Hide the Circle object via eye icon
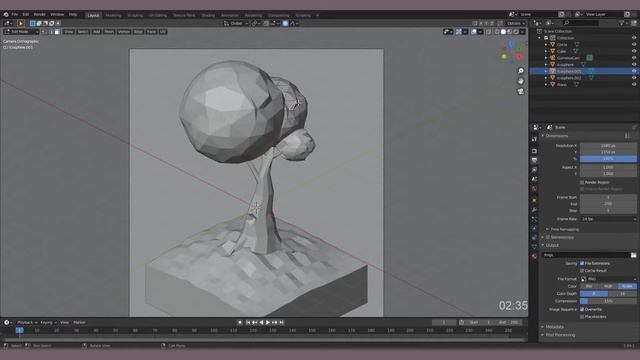 point(634,44)
